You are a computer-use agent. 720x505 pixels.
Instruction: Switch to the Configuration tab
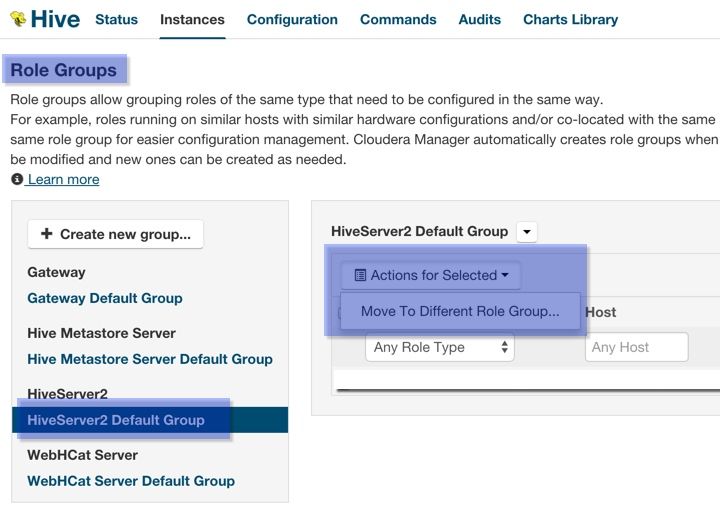click(x=292, y=19)
